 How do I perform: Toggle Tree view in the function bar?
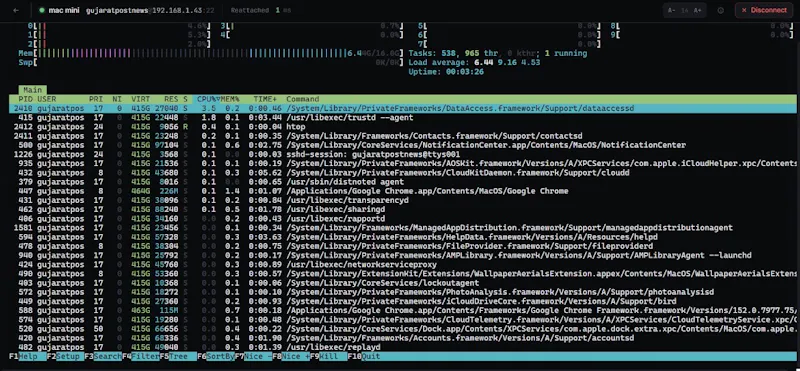pyautogui.click(x=179, y=356)
